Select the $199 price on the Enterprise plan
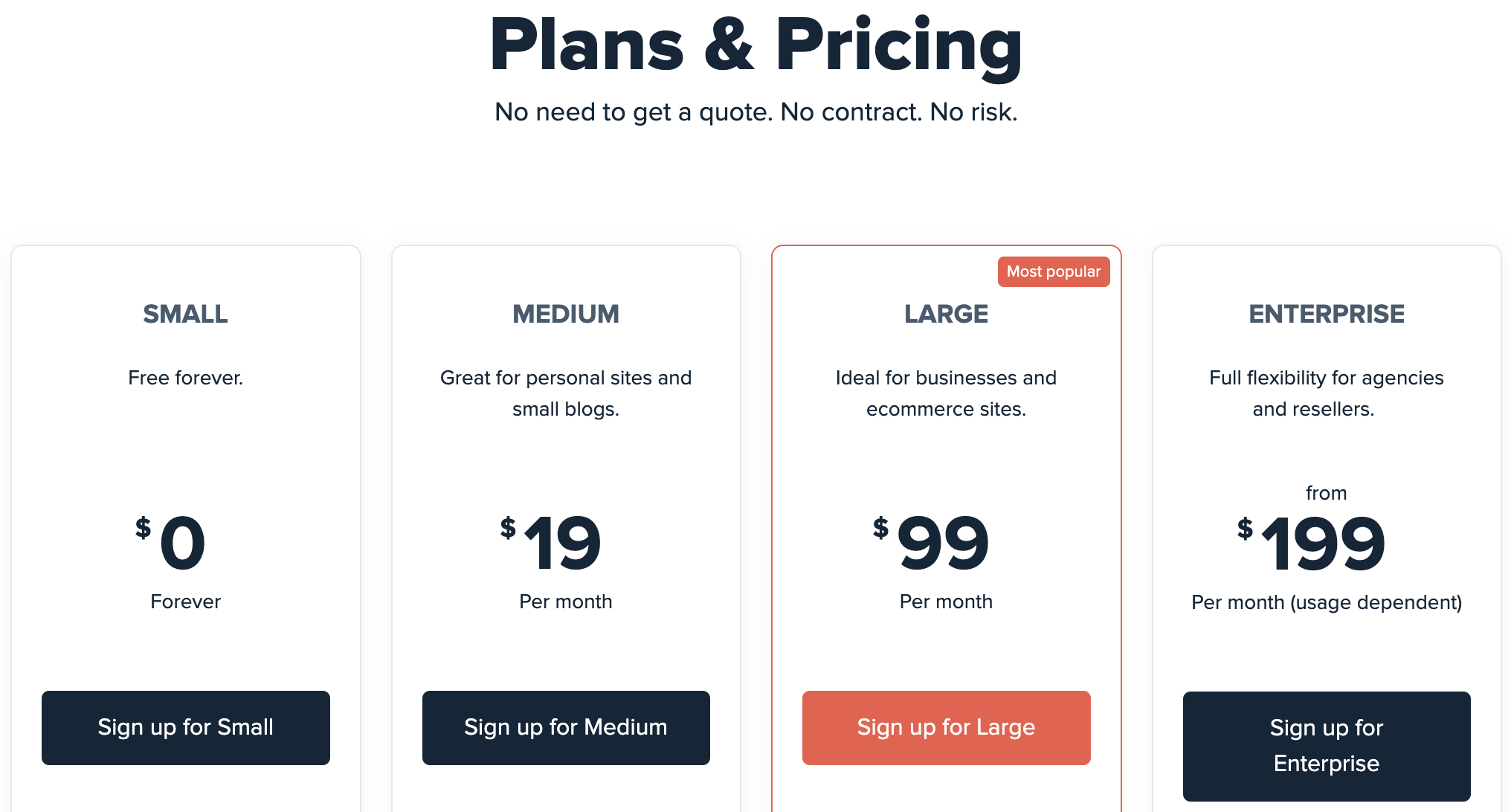1511x812 pixels. tap(1312, 543)
